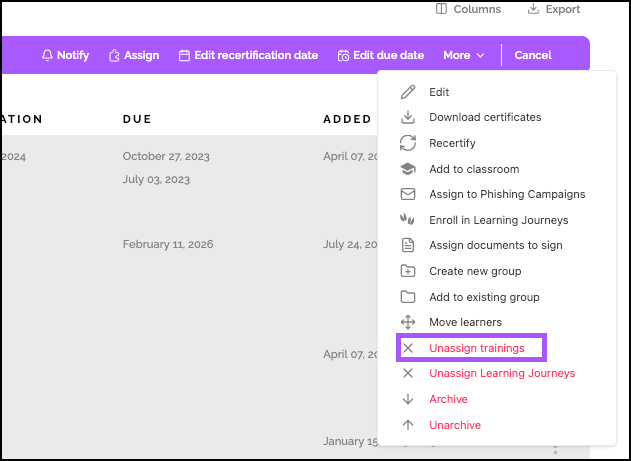The image size is (631, 461).
Task: Select Unassign trainings from menu
Action: click(476, 348)
